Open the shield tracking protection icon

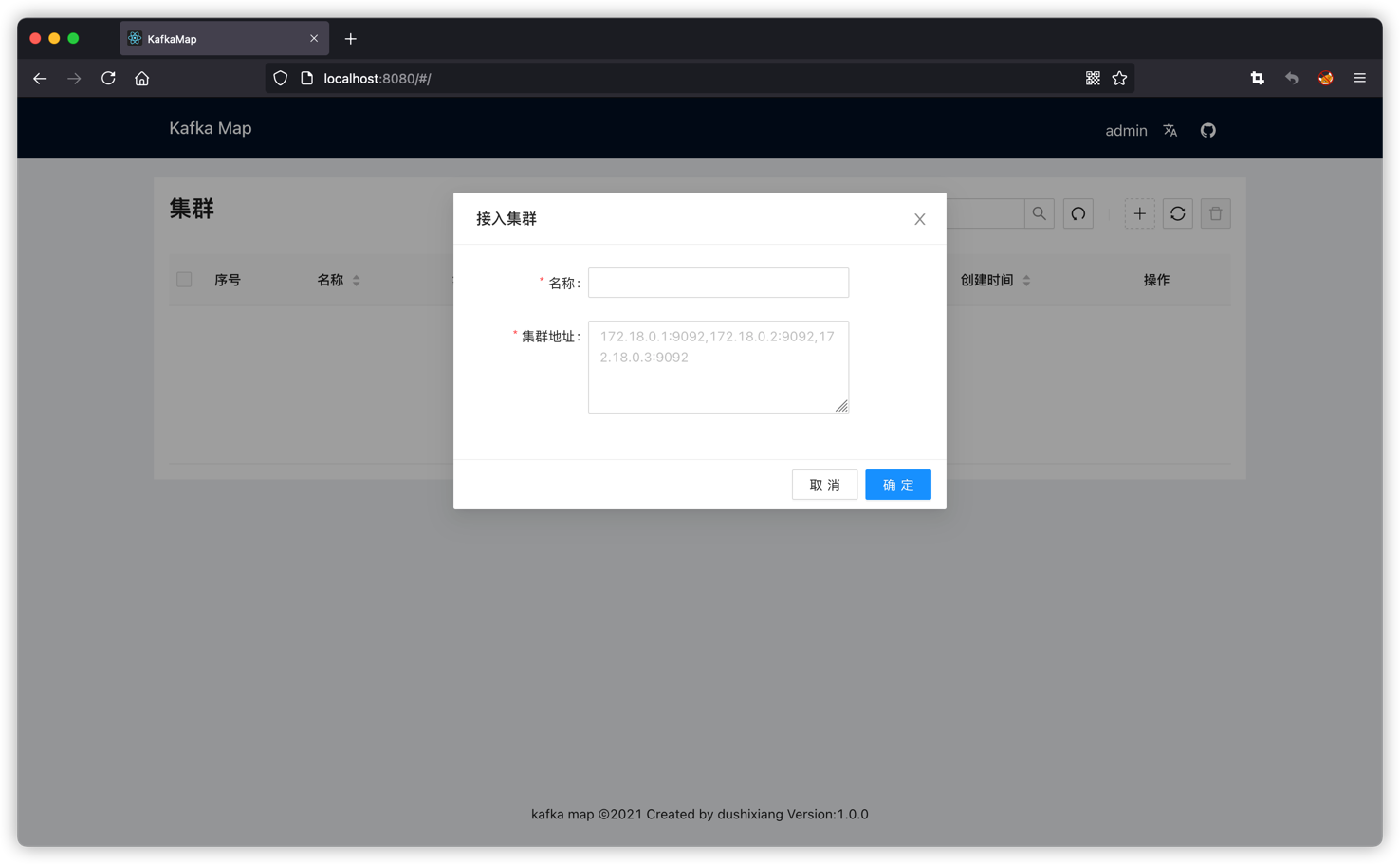coord(280,78)
